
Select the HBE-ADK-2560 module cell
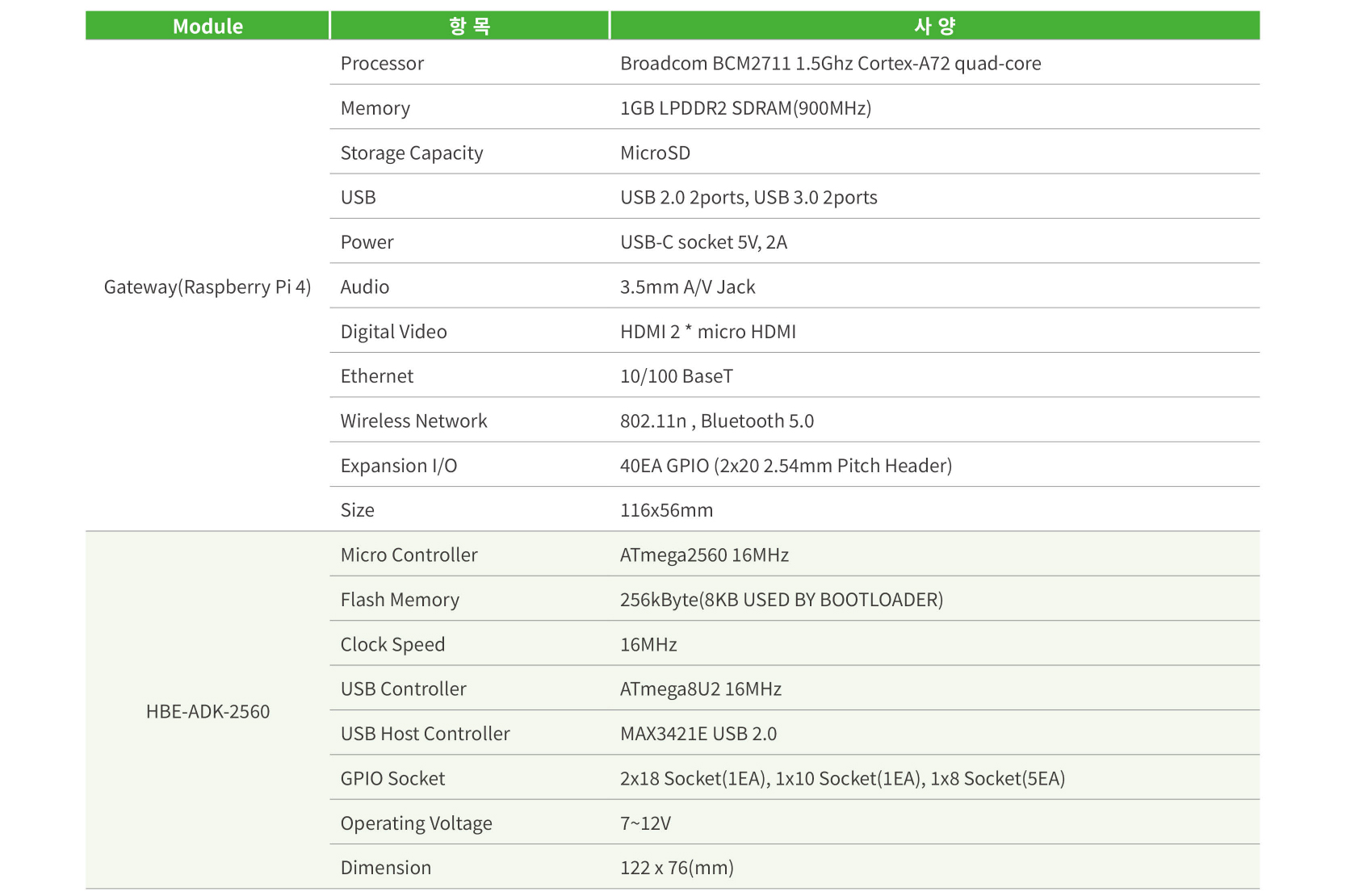208,711
